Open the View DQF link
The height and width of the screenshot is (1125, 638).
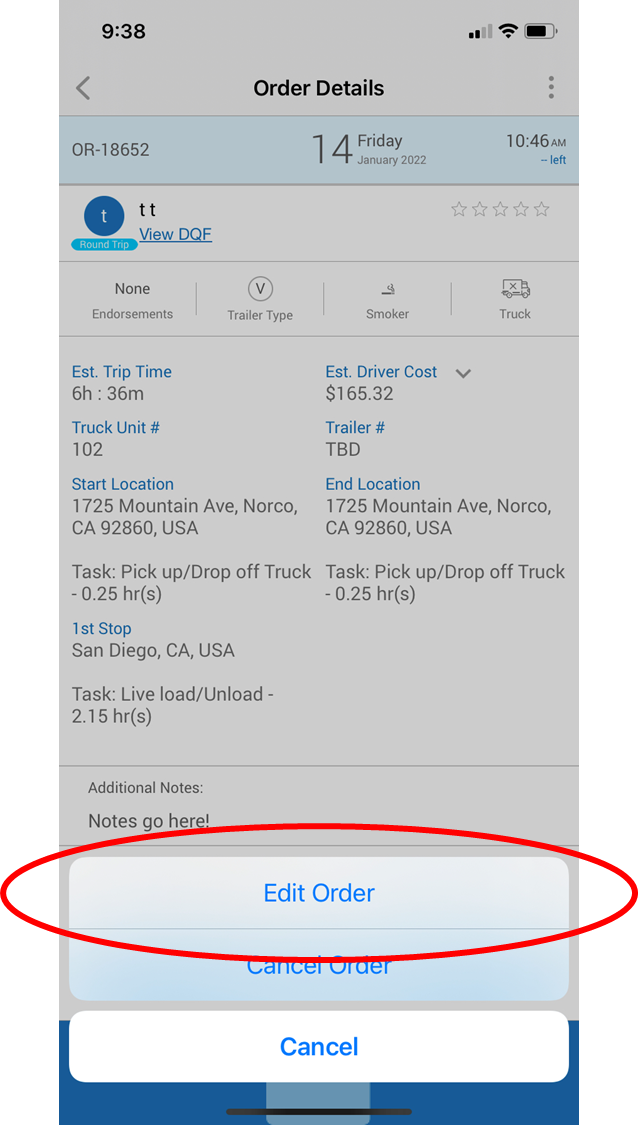coord(175,234)
